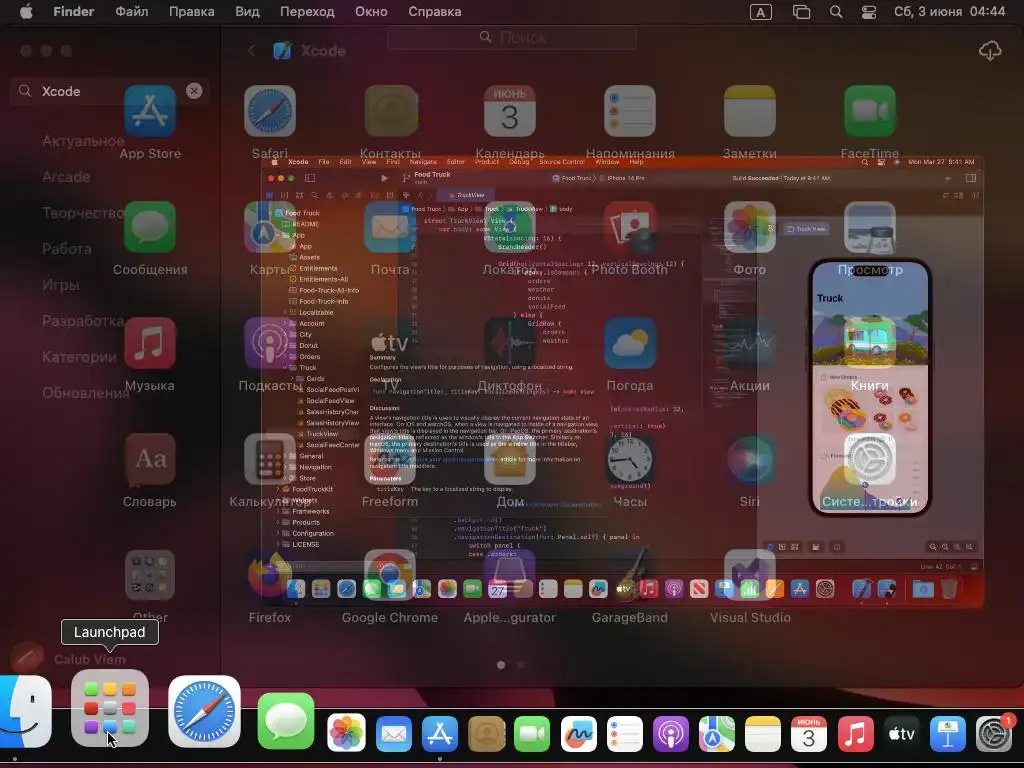Open Control Center in menu bar
Screen dimensions: 1024x768
(869, 12)
